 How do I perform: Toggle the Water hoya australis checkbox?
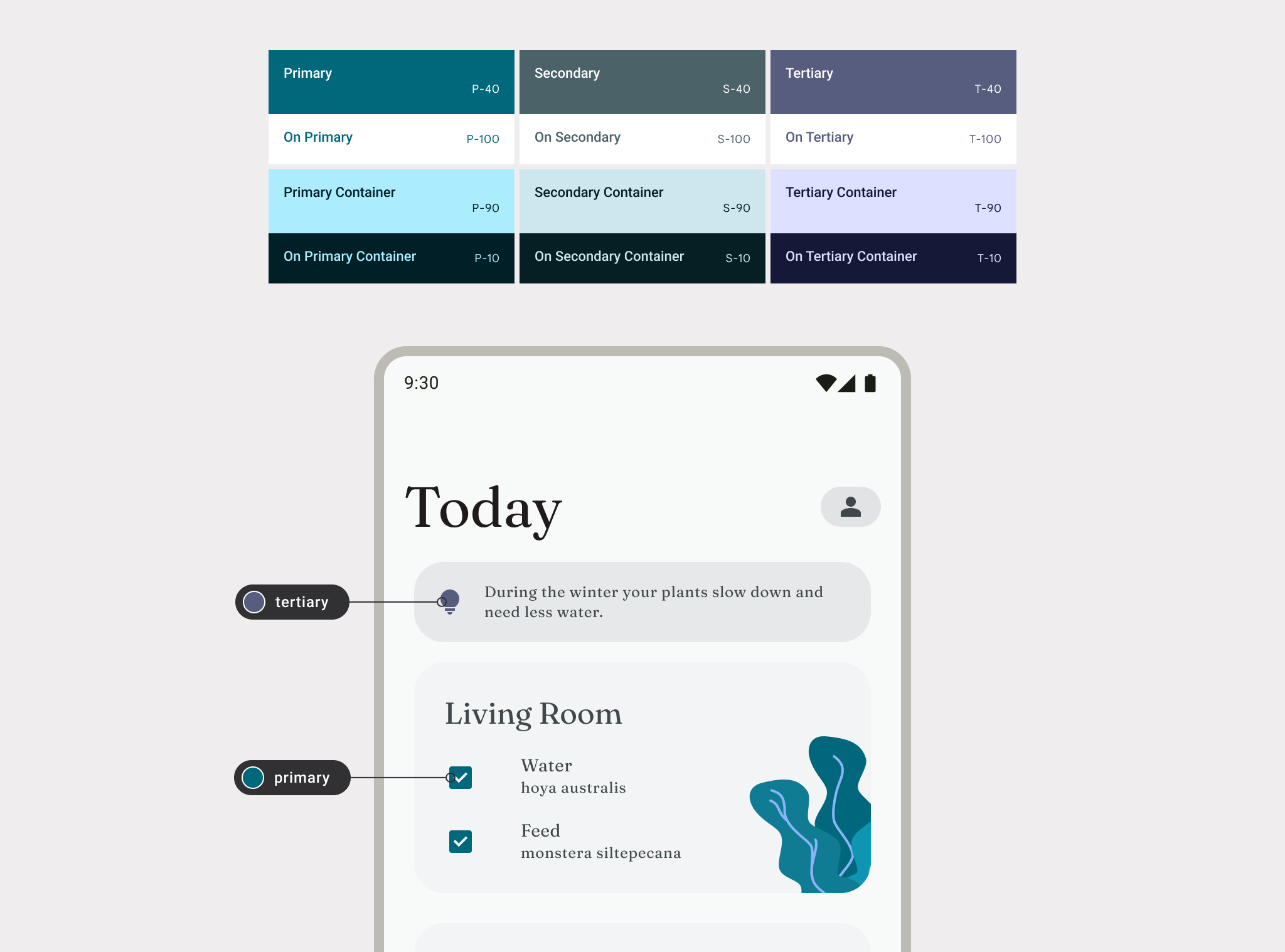tap(460, 775)
